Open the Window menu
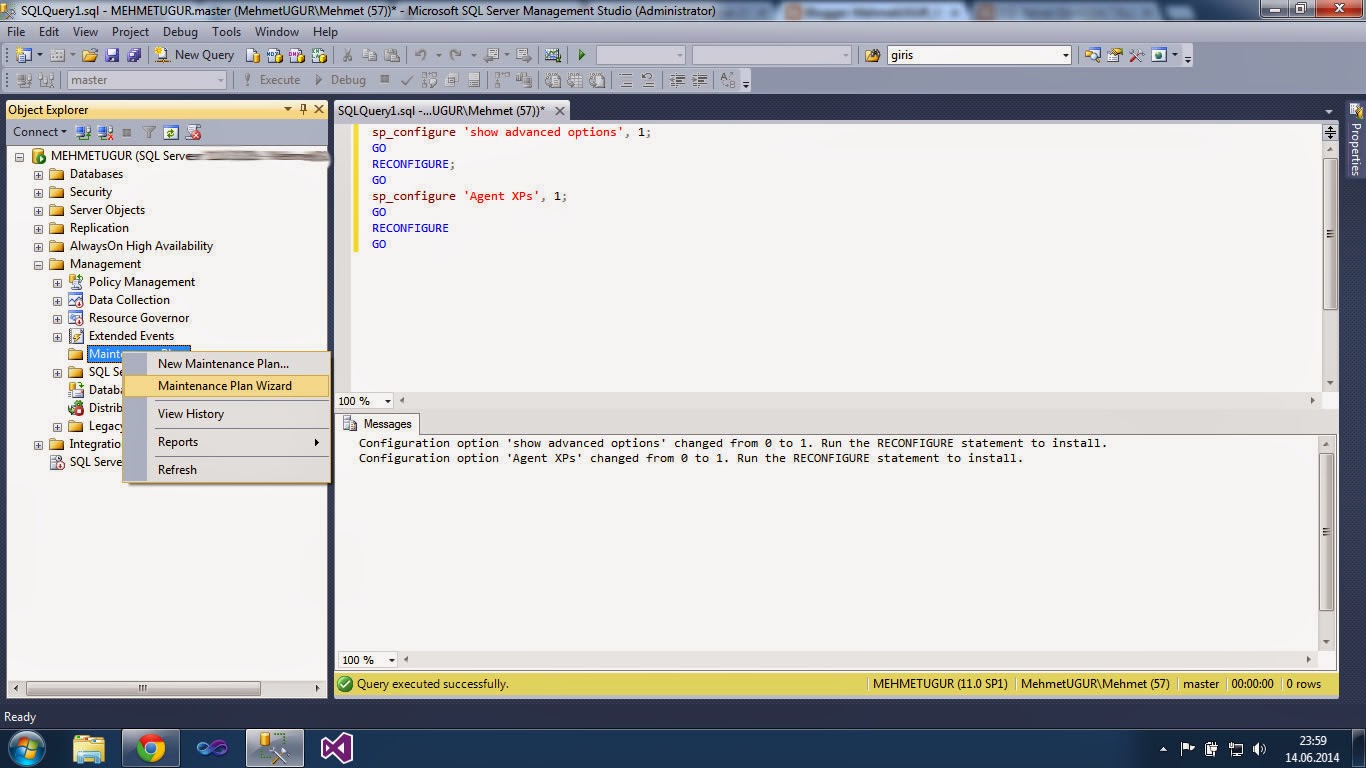1366x768 pixels. pos(277,31)
